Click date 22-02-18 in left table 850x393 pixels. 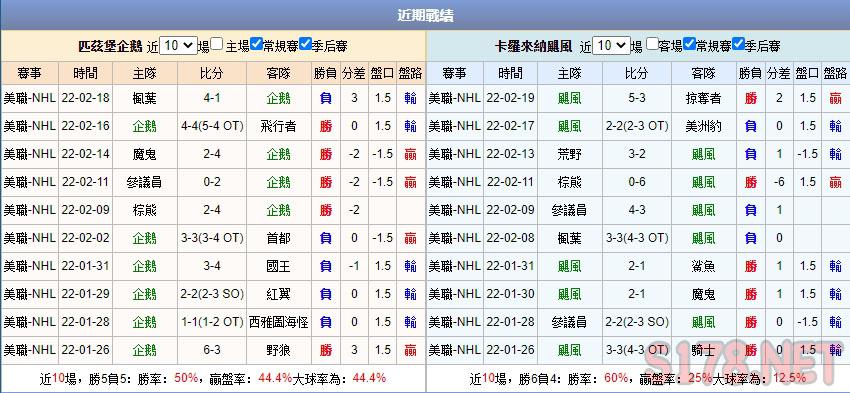[86, 98]
